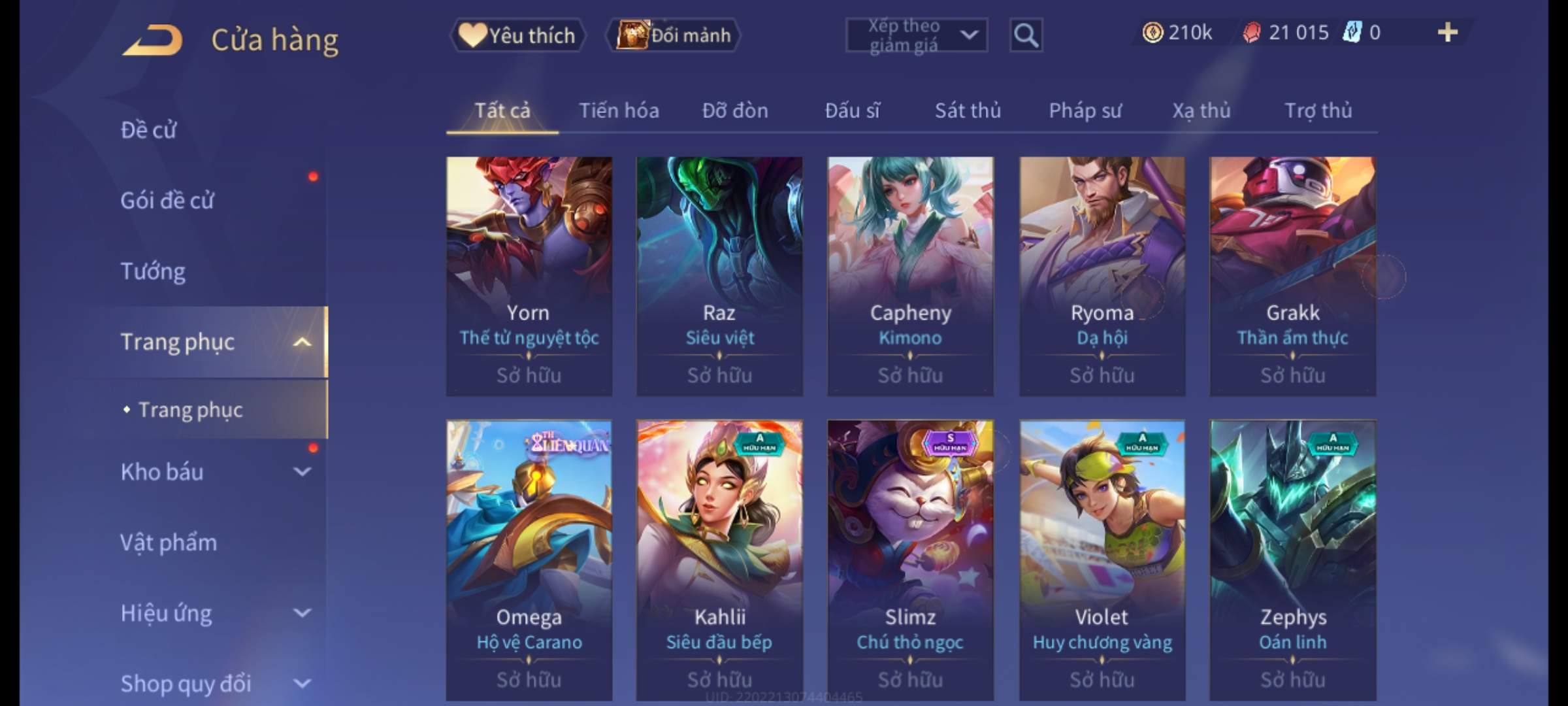This screenshot has width=1568, height=706.
Task: Open Gói đề cử in sidebar
Action: point(167,200)
